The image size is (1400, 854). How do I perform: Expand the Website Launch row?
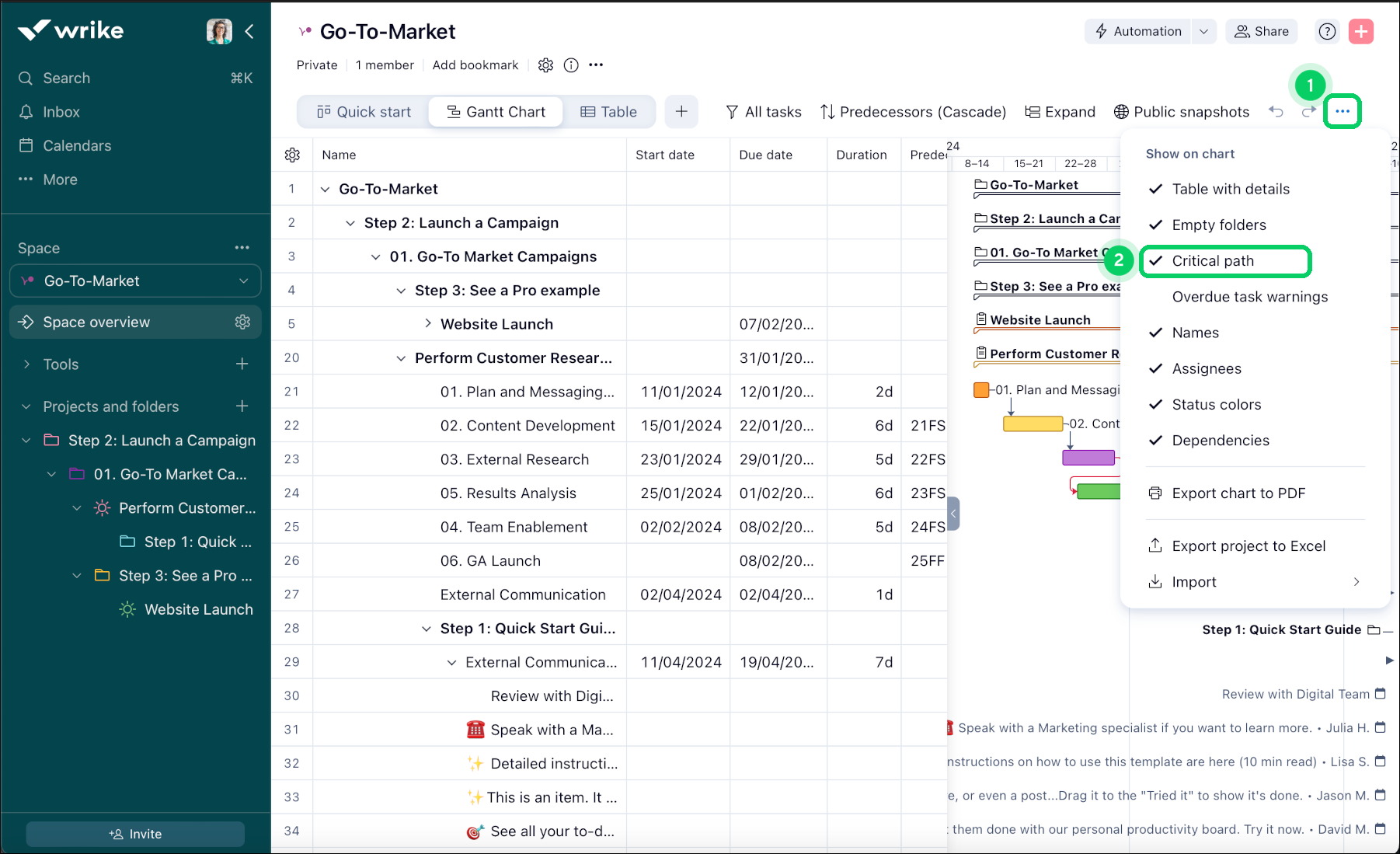427,323
